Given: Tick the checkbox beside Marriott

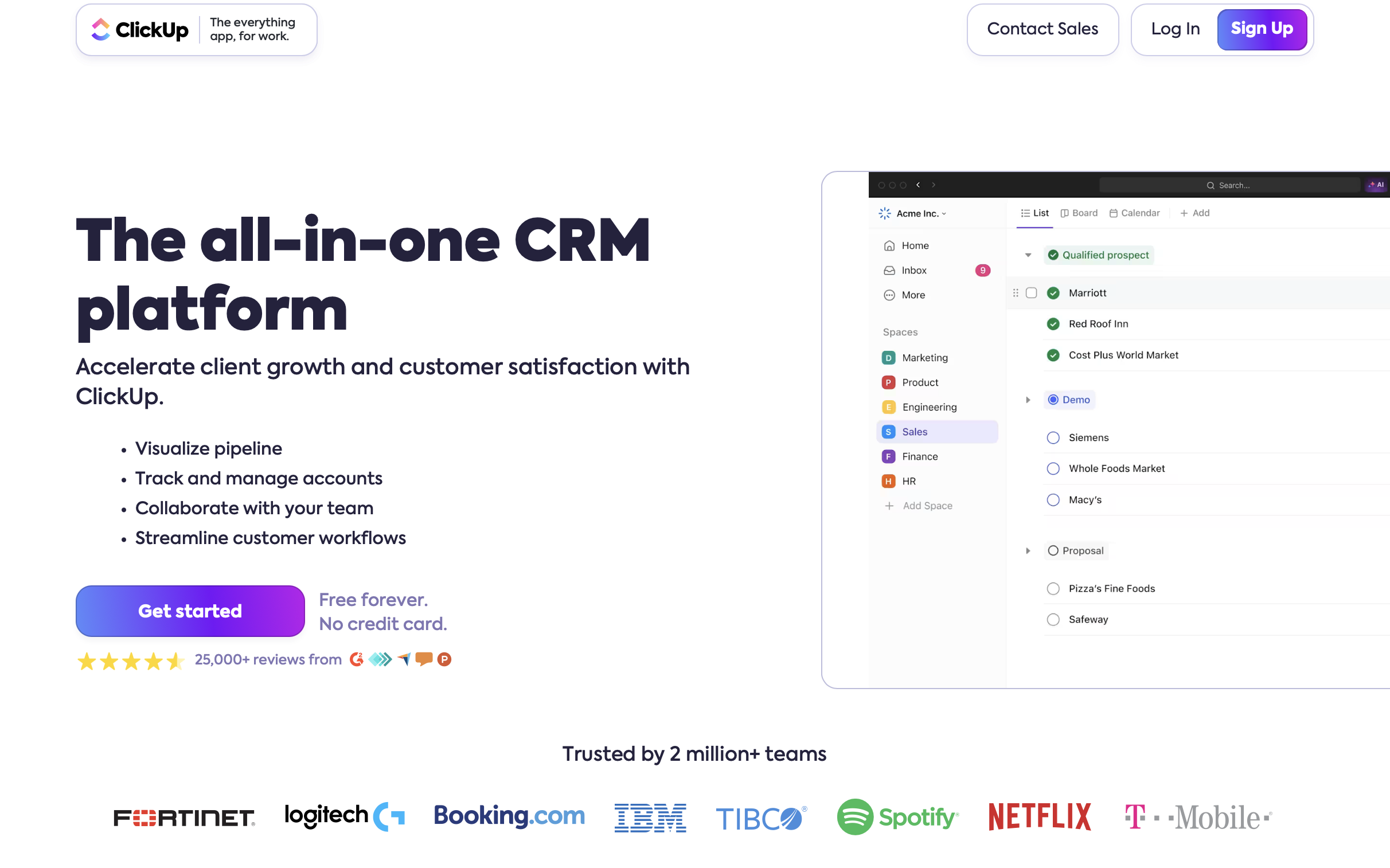Looking at the screenshot, I should click(x=1031, y=293).
